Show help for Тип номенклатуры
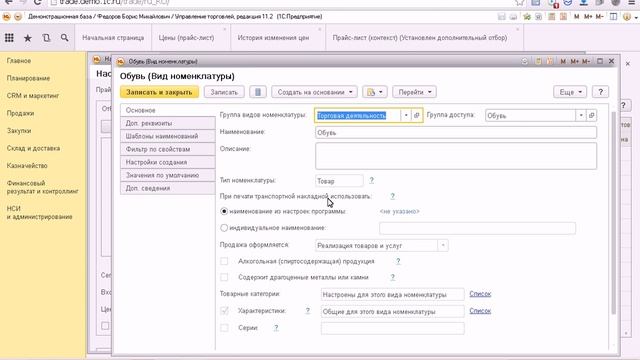The image size is (640, 360). coord(371,180)
